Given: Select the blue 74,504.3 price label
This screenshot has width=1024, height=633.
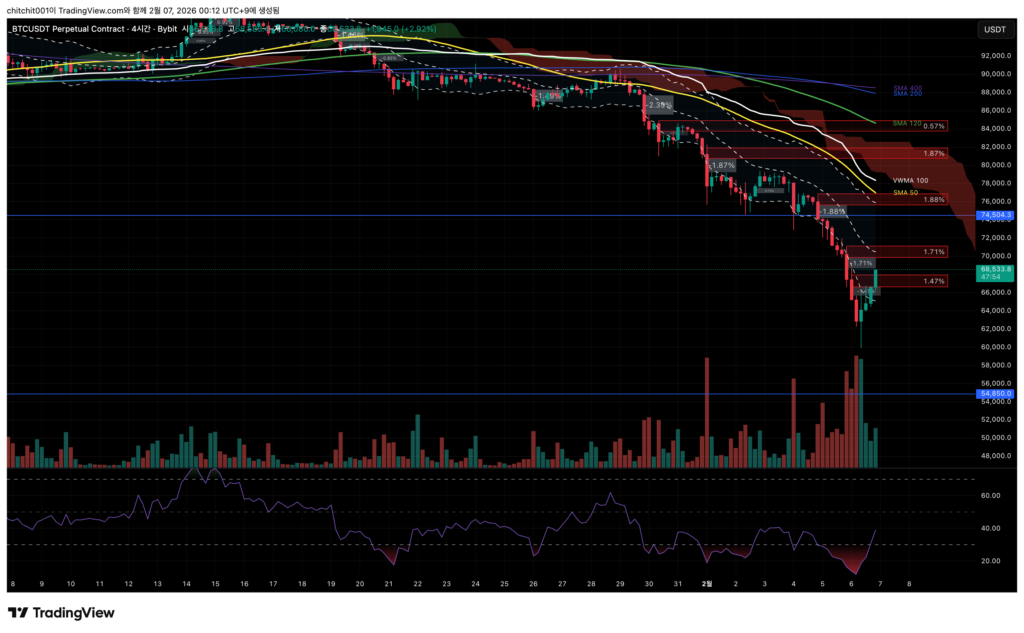Looking at the screenshot, I should pos(996,215).
